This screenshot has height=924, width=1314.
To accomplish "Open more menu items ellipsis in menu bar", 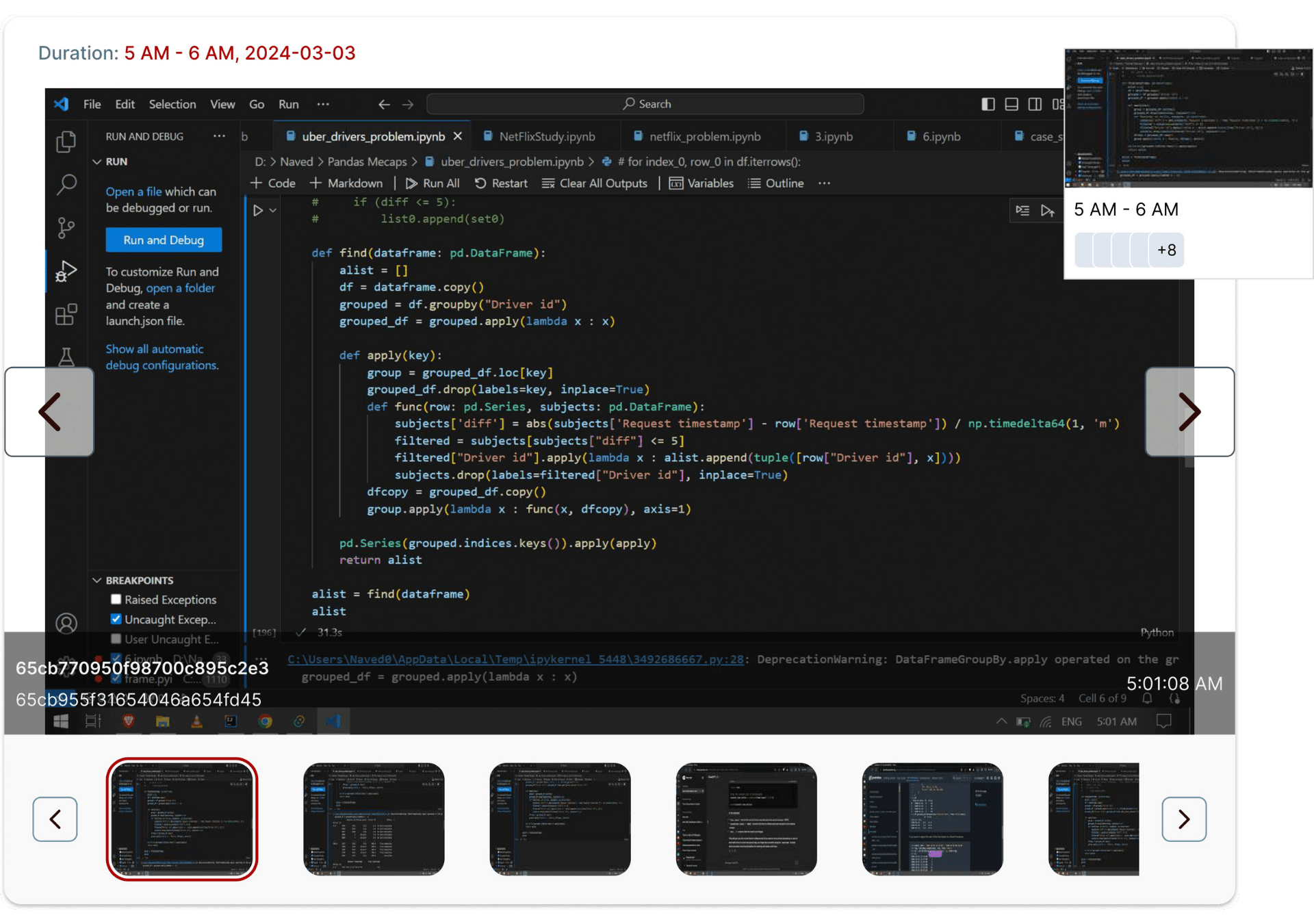I will tap(323, 104).
